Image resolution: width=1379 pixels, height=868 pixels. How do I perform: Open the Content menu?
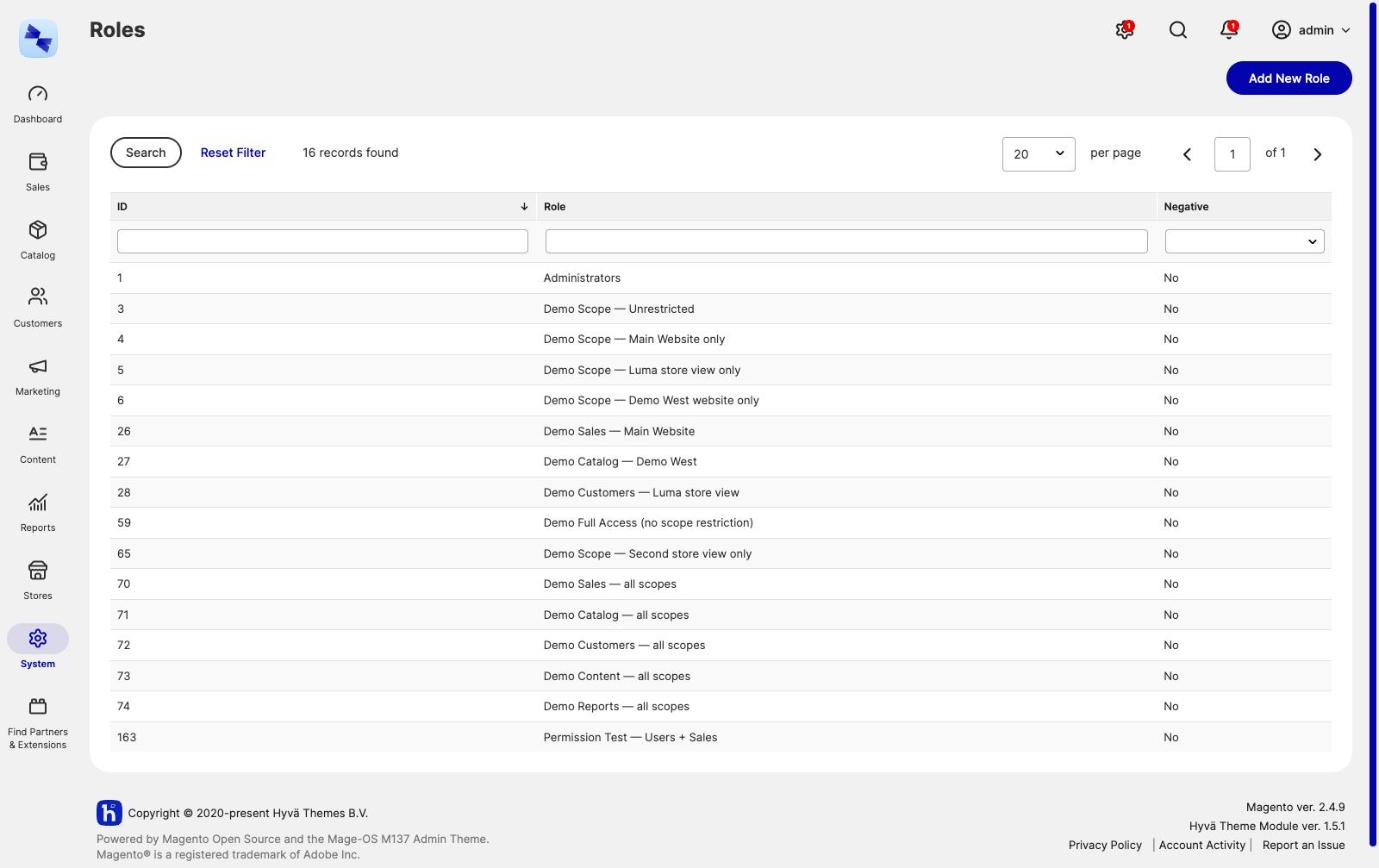[x=38, y=444]
